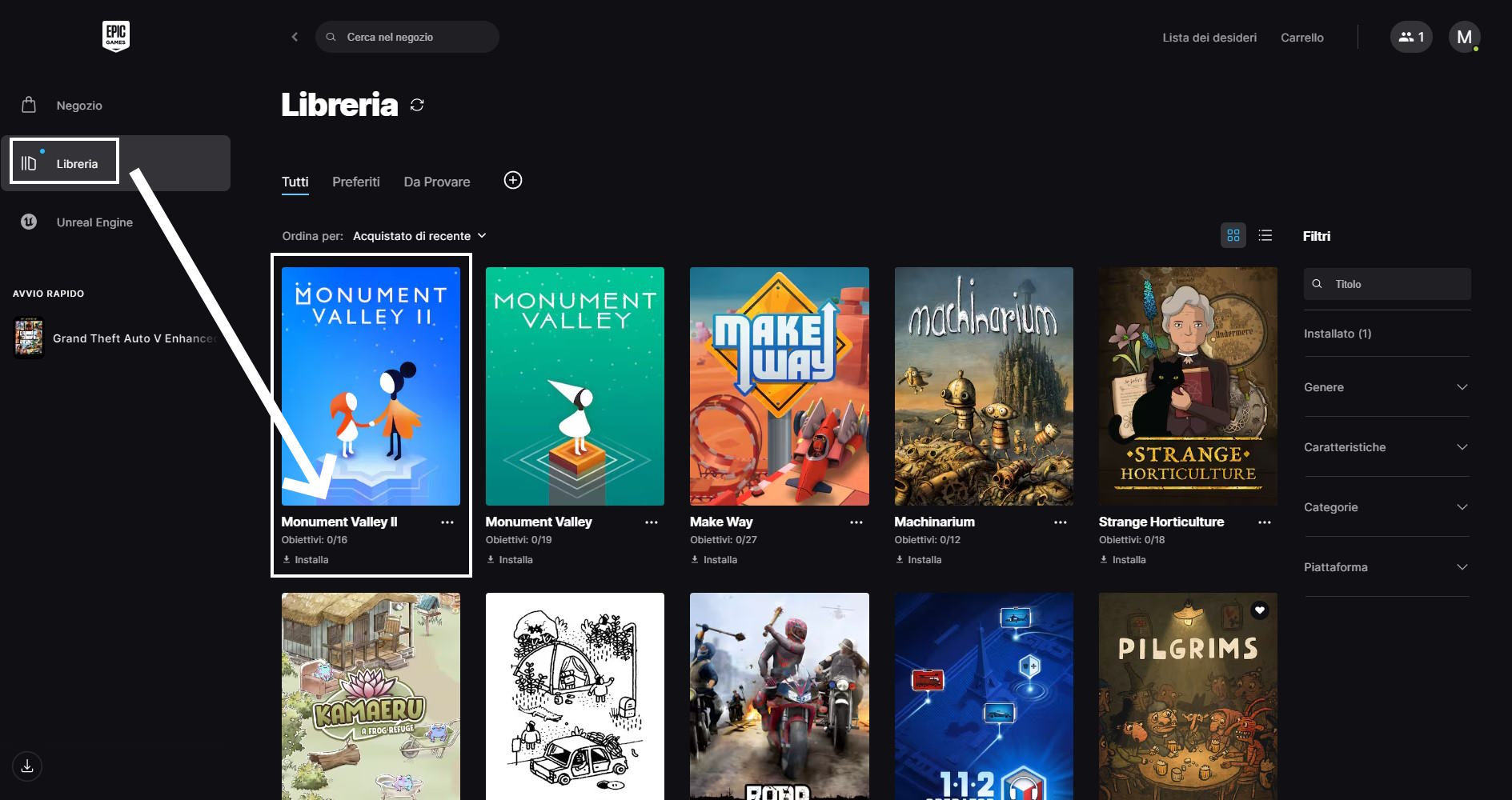The height and width of the screenshot is (800, 1512).
Task: Open the Epic Games logo home
Action: (x=116, y=37)
